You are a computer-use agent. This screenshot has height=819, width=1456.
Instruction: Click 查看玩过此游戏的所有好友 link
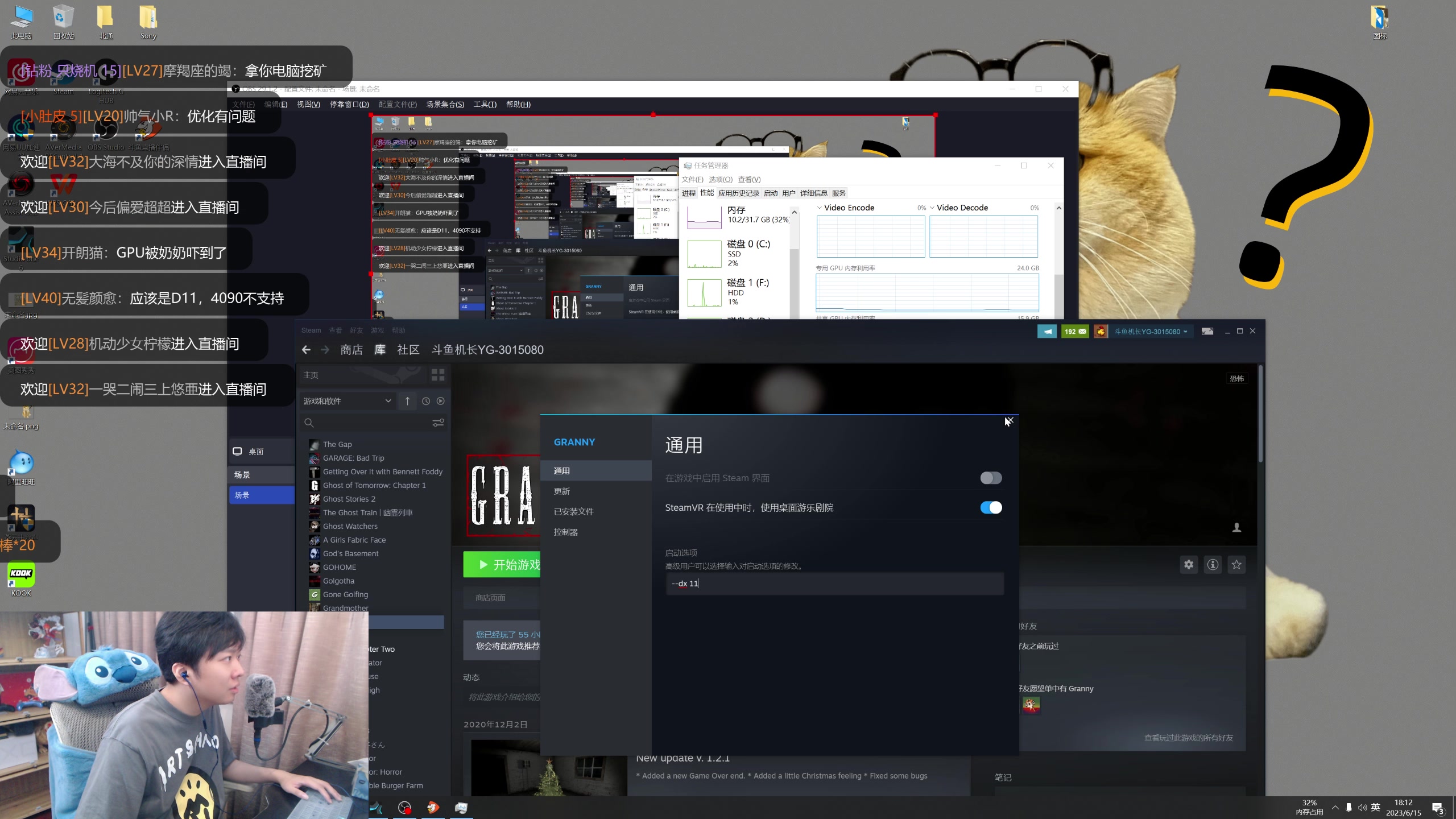[1188, 738]
